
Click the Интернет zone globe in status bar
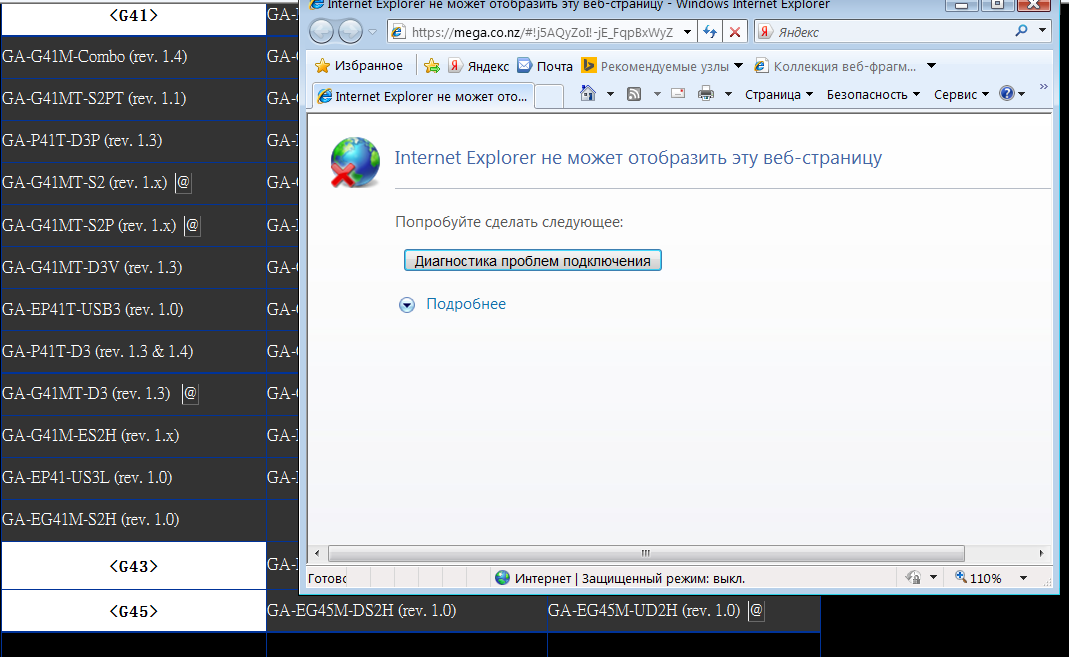coord(502,578)
